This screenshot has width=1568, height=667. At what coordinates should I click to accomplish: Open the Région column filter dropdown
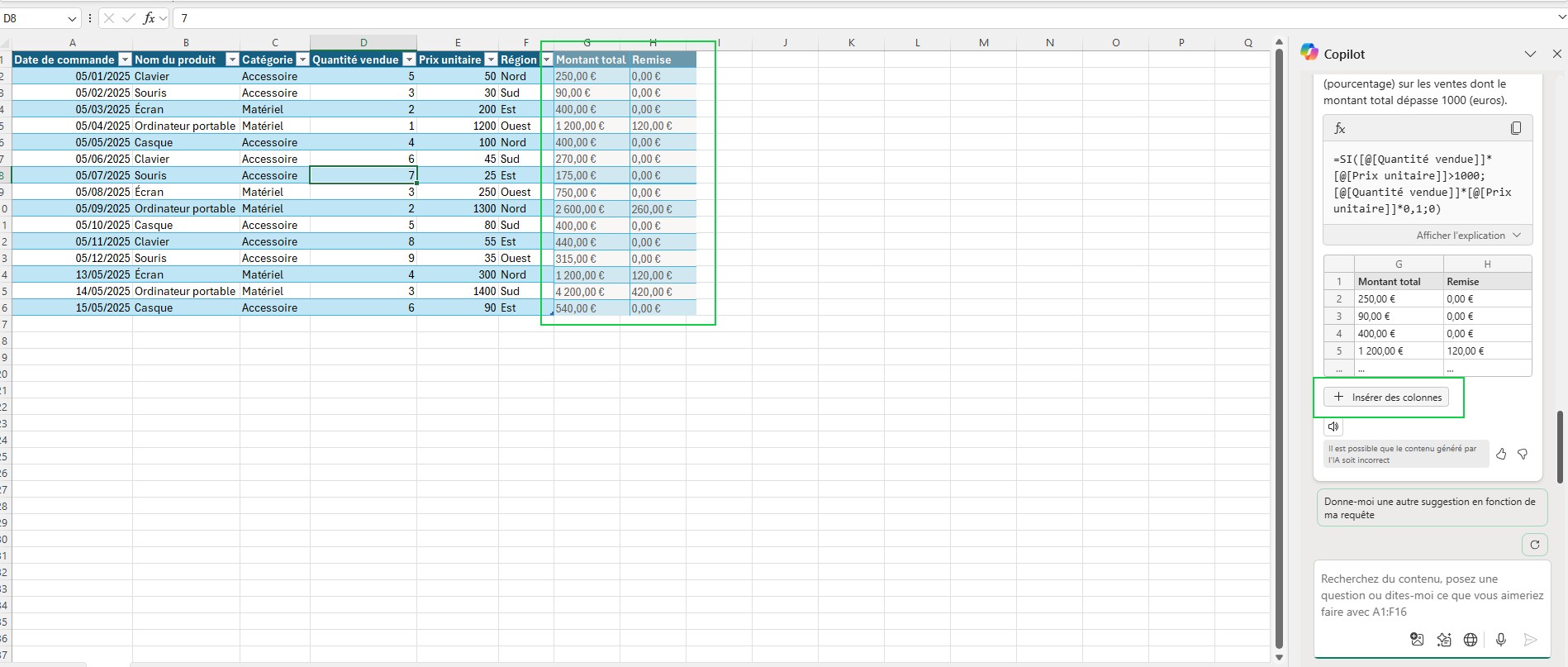[x=546, y=60]
